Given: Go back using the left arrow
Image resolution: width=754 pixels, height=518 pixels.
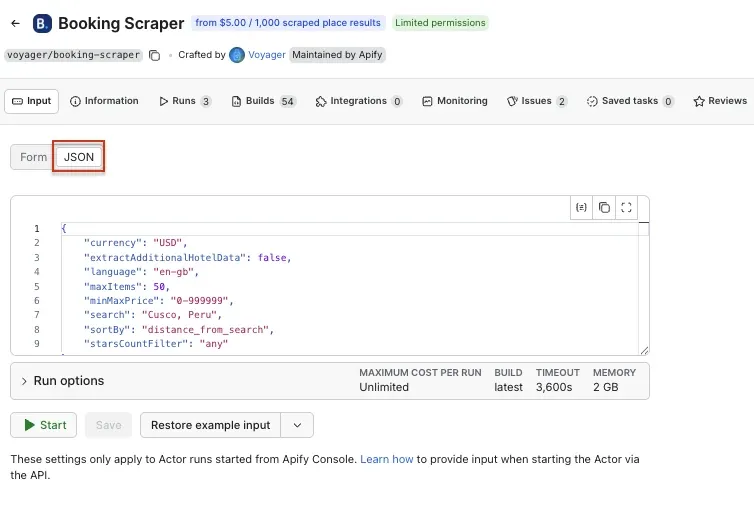Looking at the screenshot, I should (x=15, y=23).
